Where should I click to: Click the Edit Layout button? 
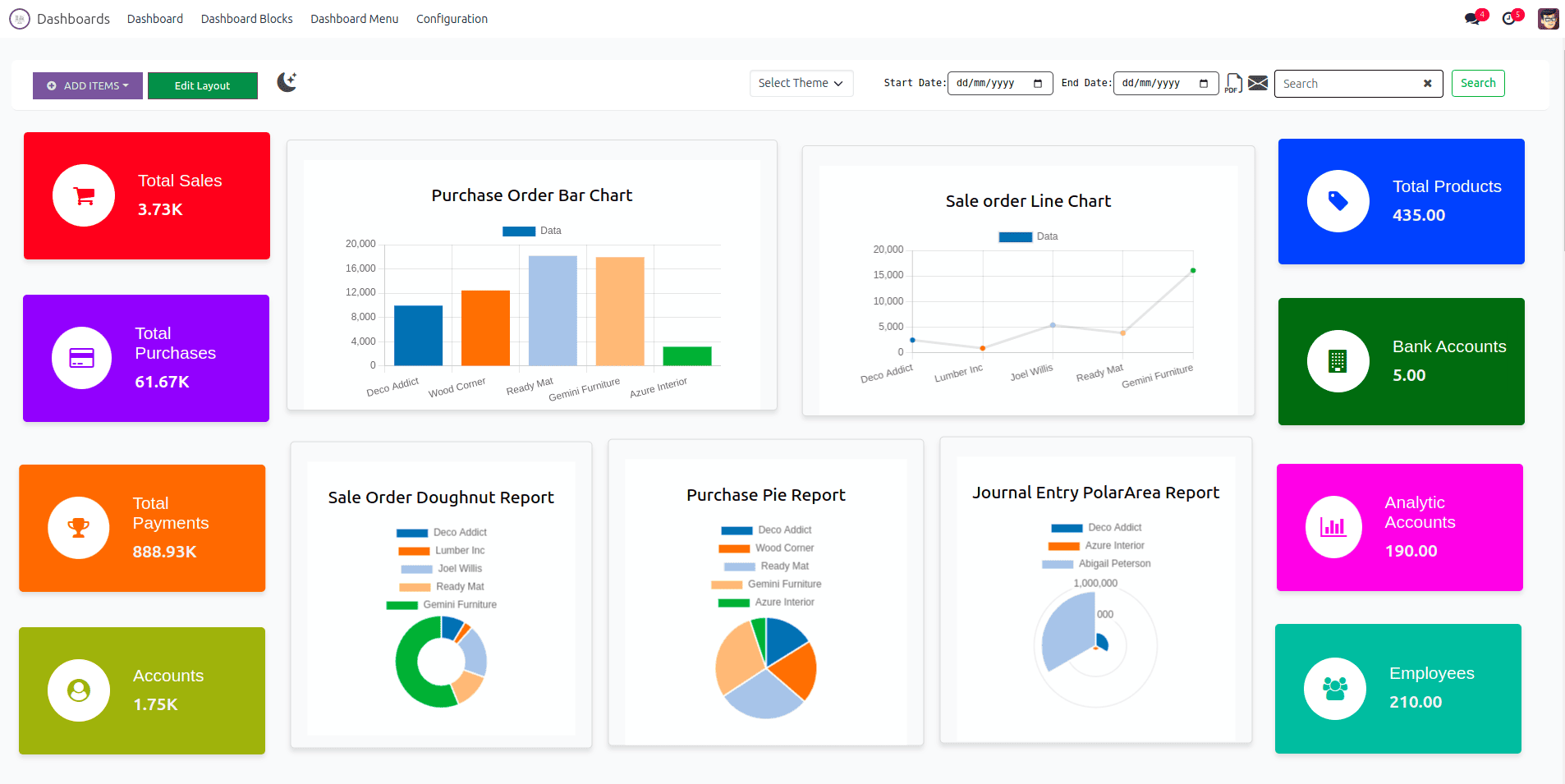202,85
